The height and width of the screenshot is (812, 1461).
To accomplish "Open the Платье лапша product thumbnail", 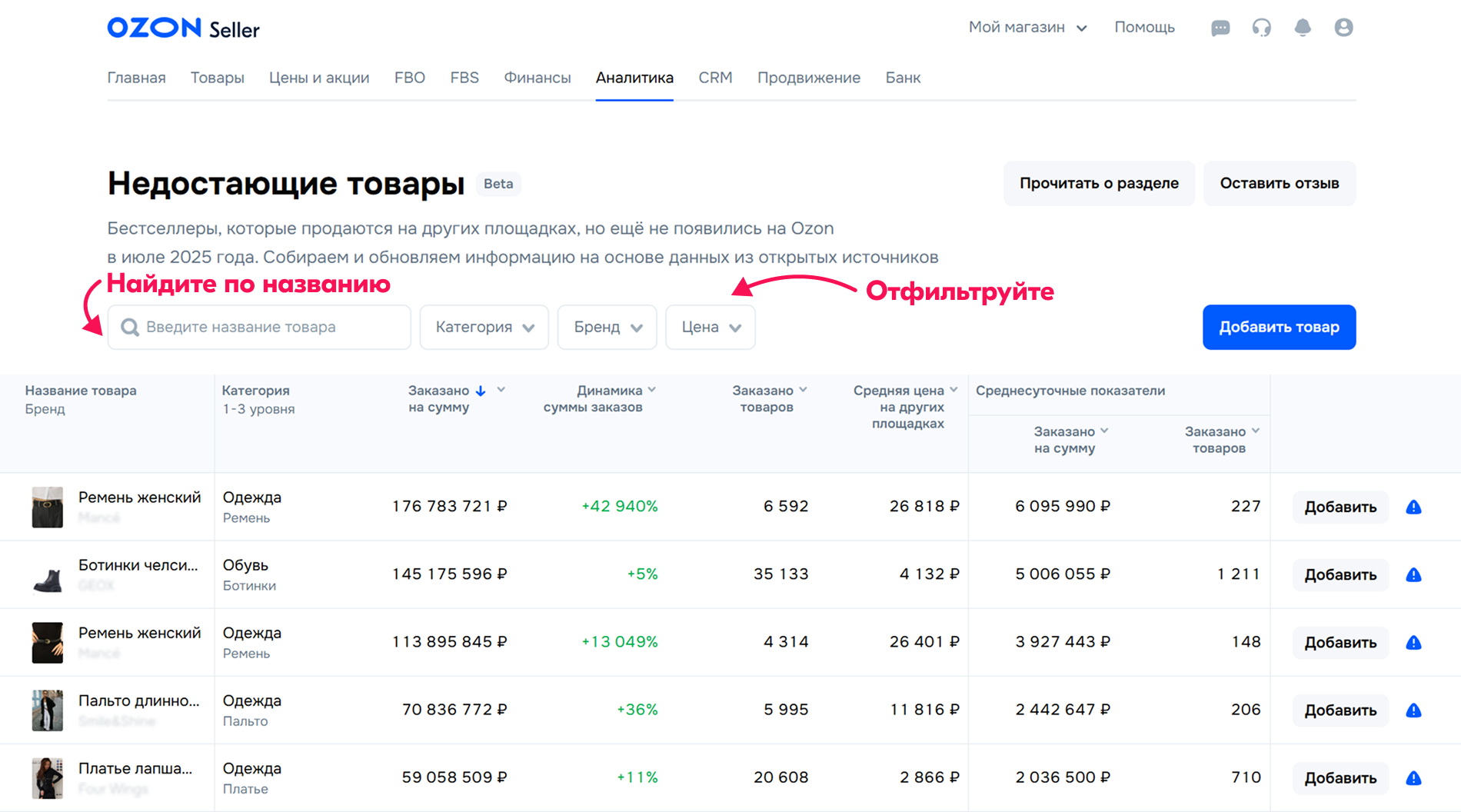I will (x=48, y=778).
